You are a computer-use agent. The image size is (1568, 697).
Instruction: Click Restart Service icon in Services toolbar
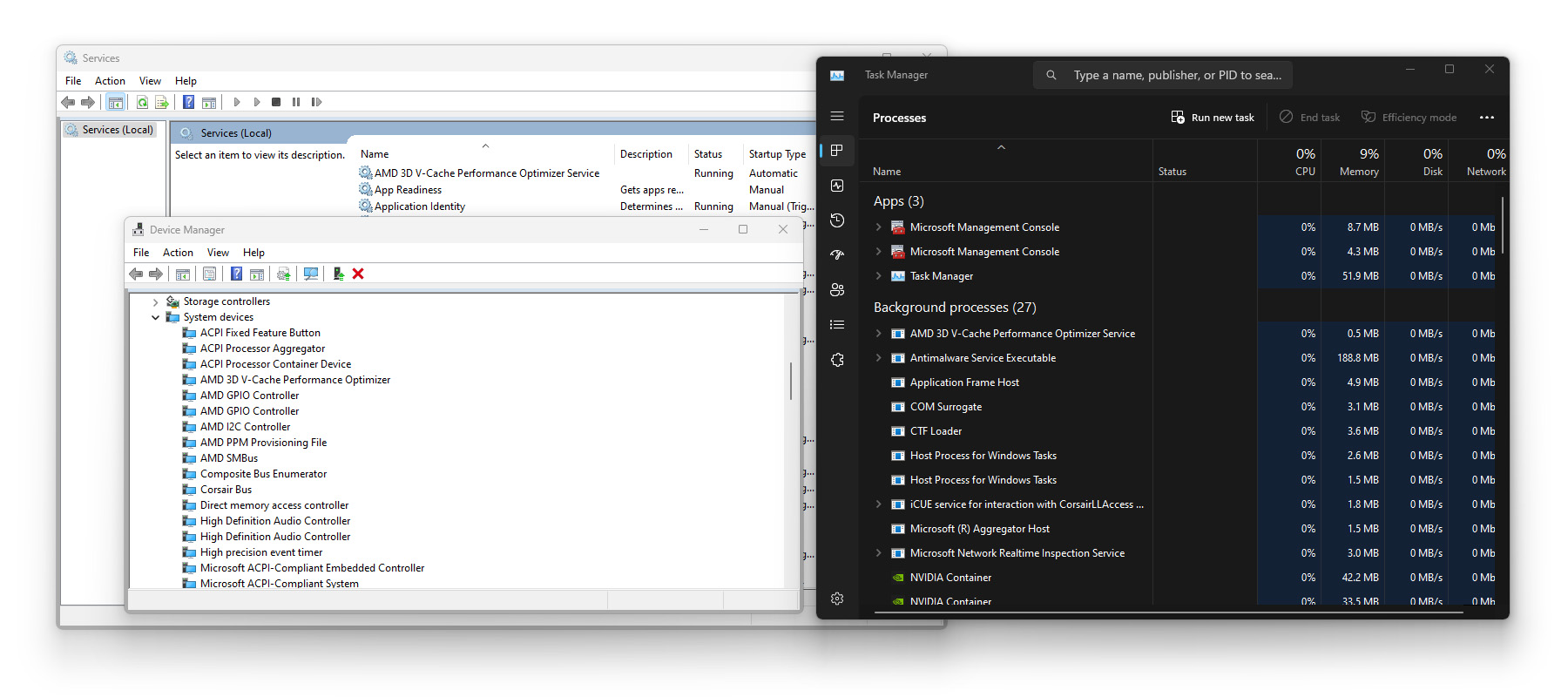click(316, 102)
